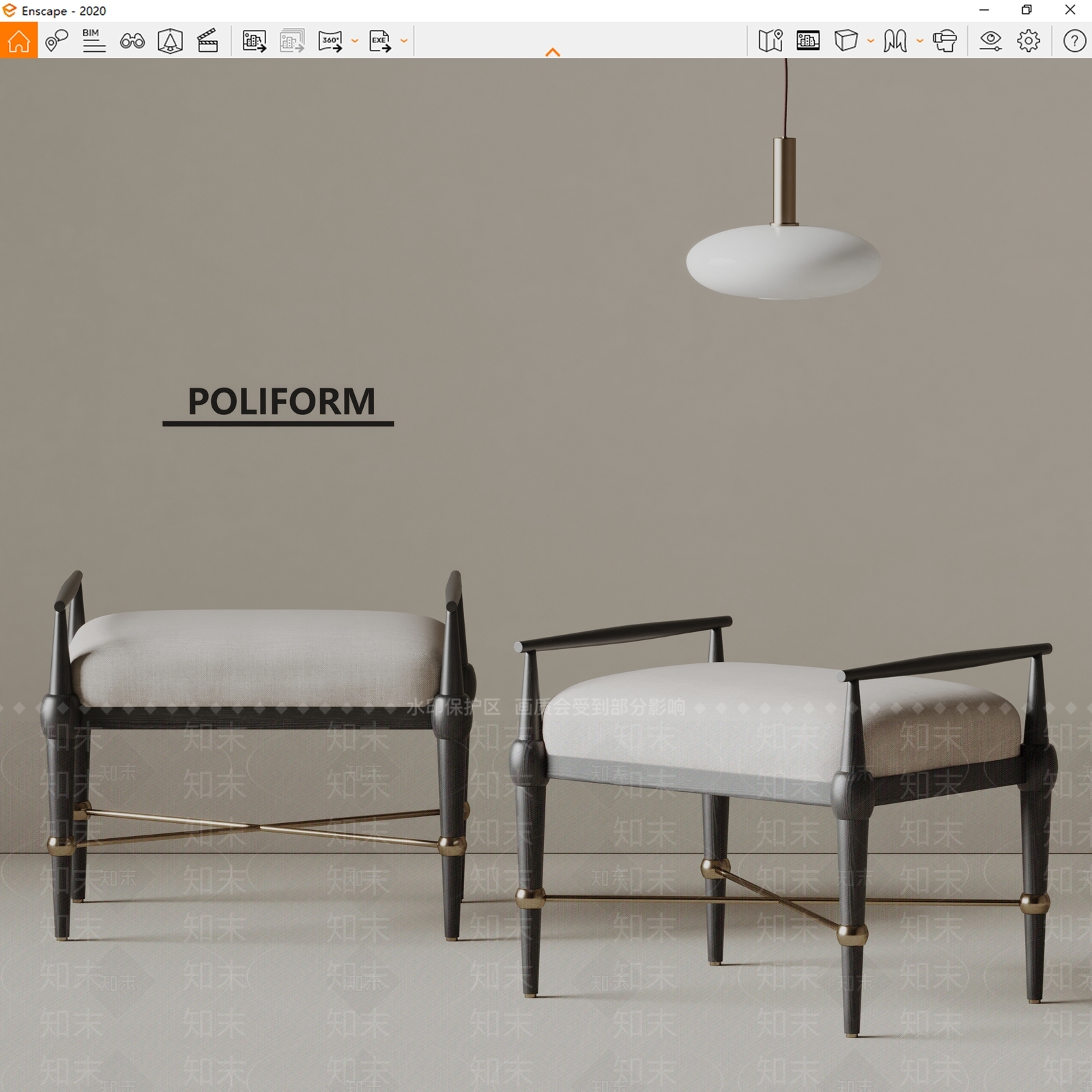Open the asset library icon
Image resolution: width=1092 pixels, height=1092 pixels.
(x=170, y=41)
